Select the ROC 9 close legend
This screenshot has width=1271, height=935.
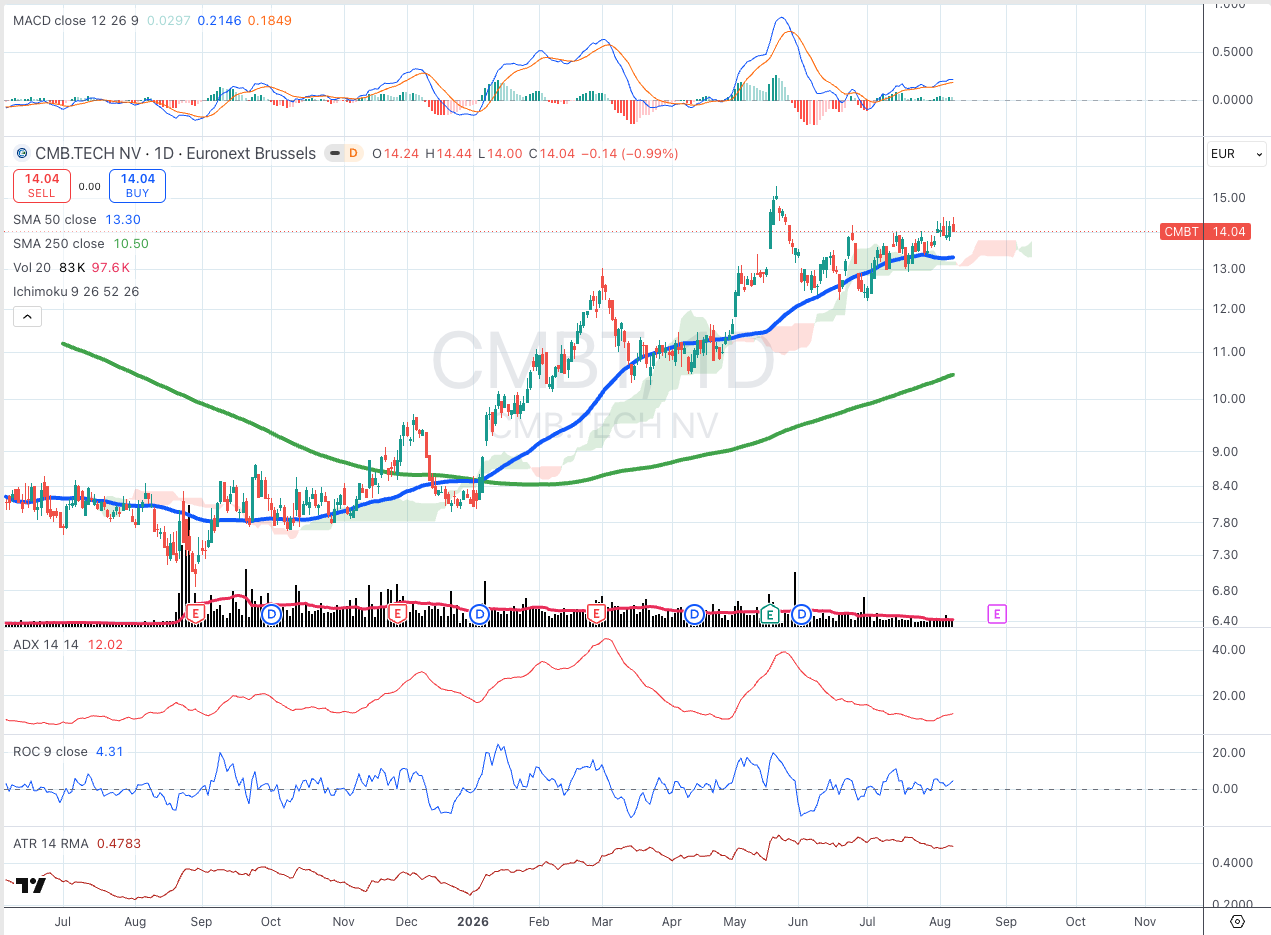[50, 751]
